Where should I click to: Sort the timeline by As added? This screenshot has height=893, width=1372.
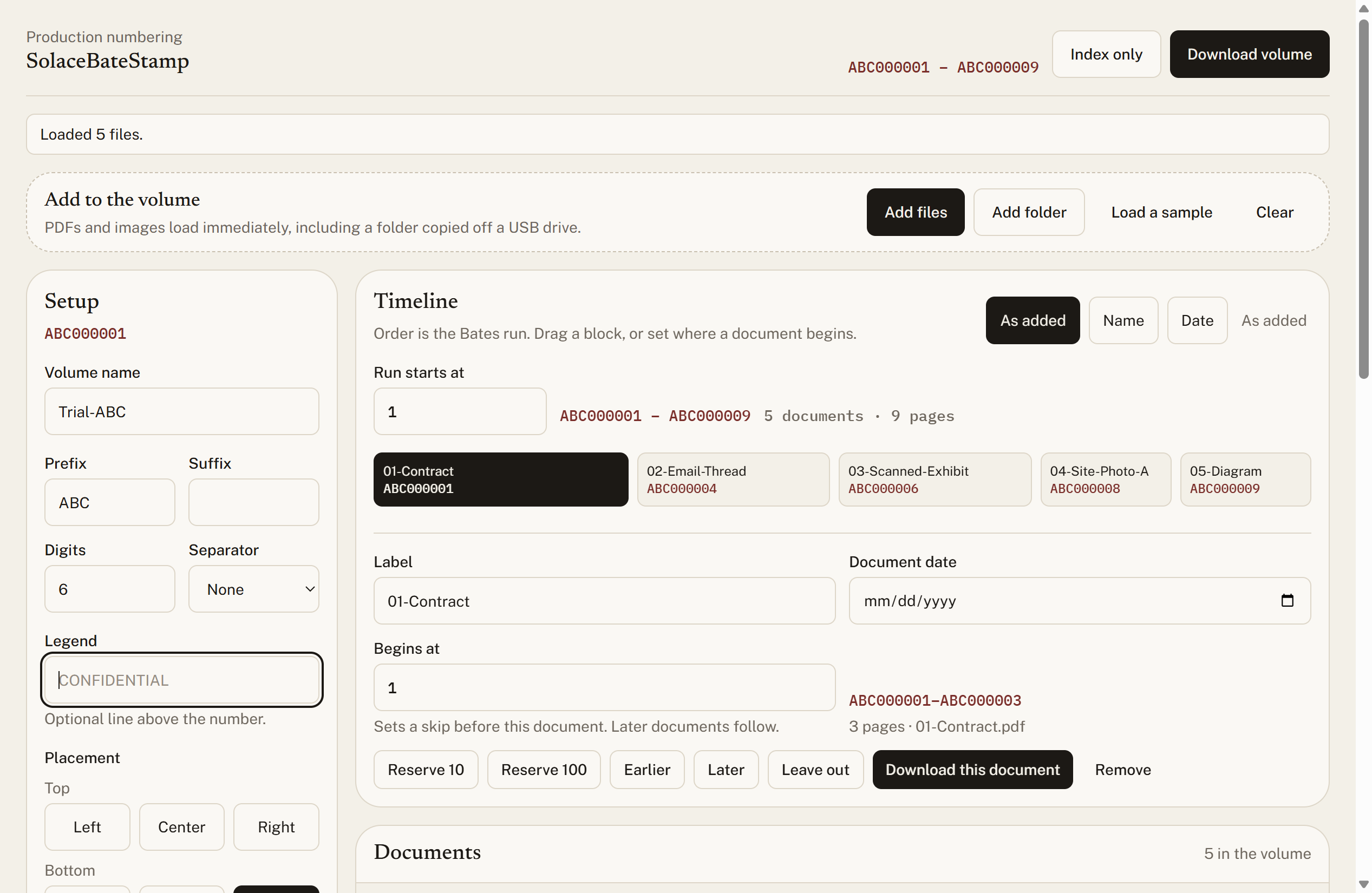1033,320
